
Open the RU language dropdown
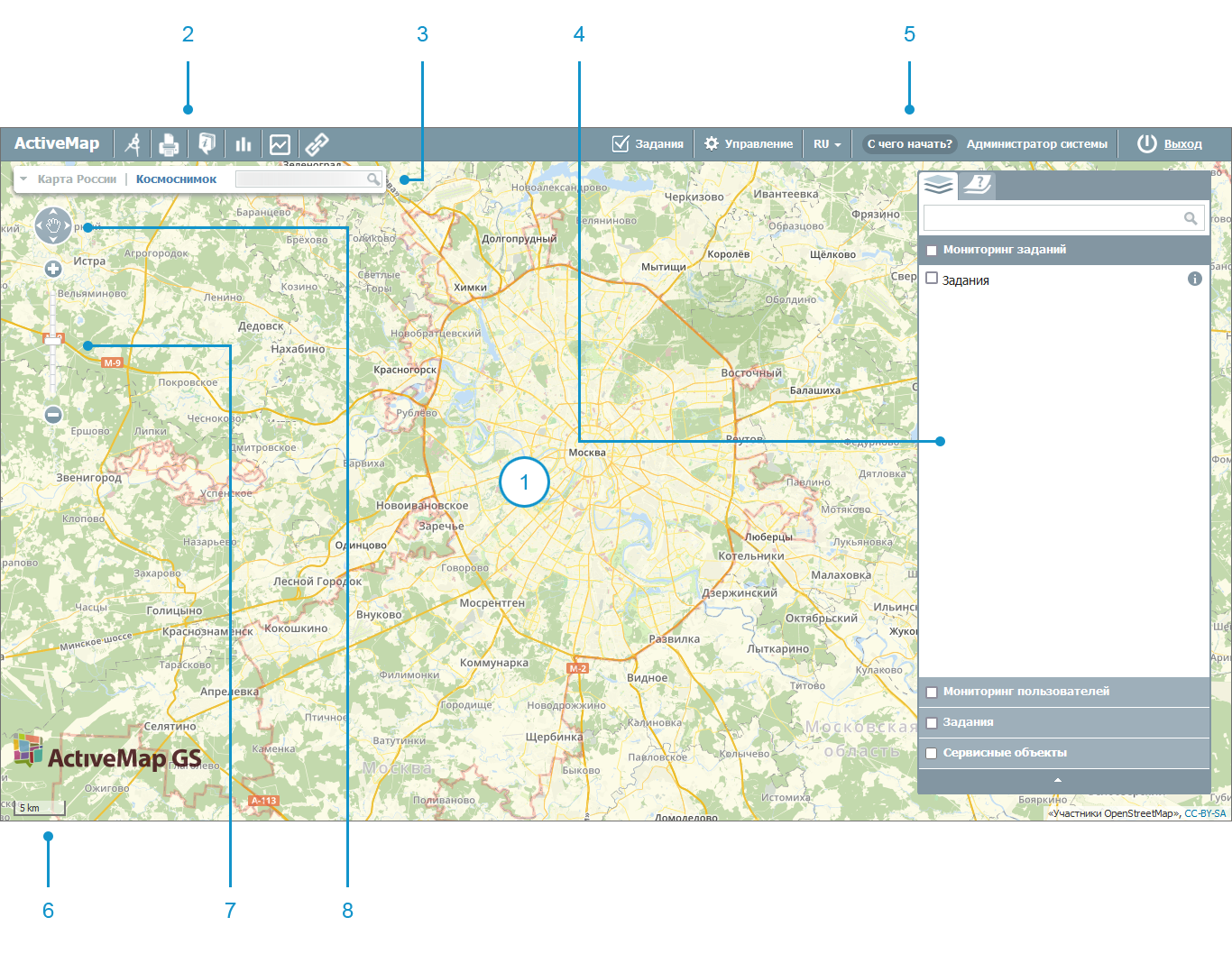click(x=827, y=144)
